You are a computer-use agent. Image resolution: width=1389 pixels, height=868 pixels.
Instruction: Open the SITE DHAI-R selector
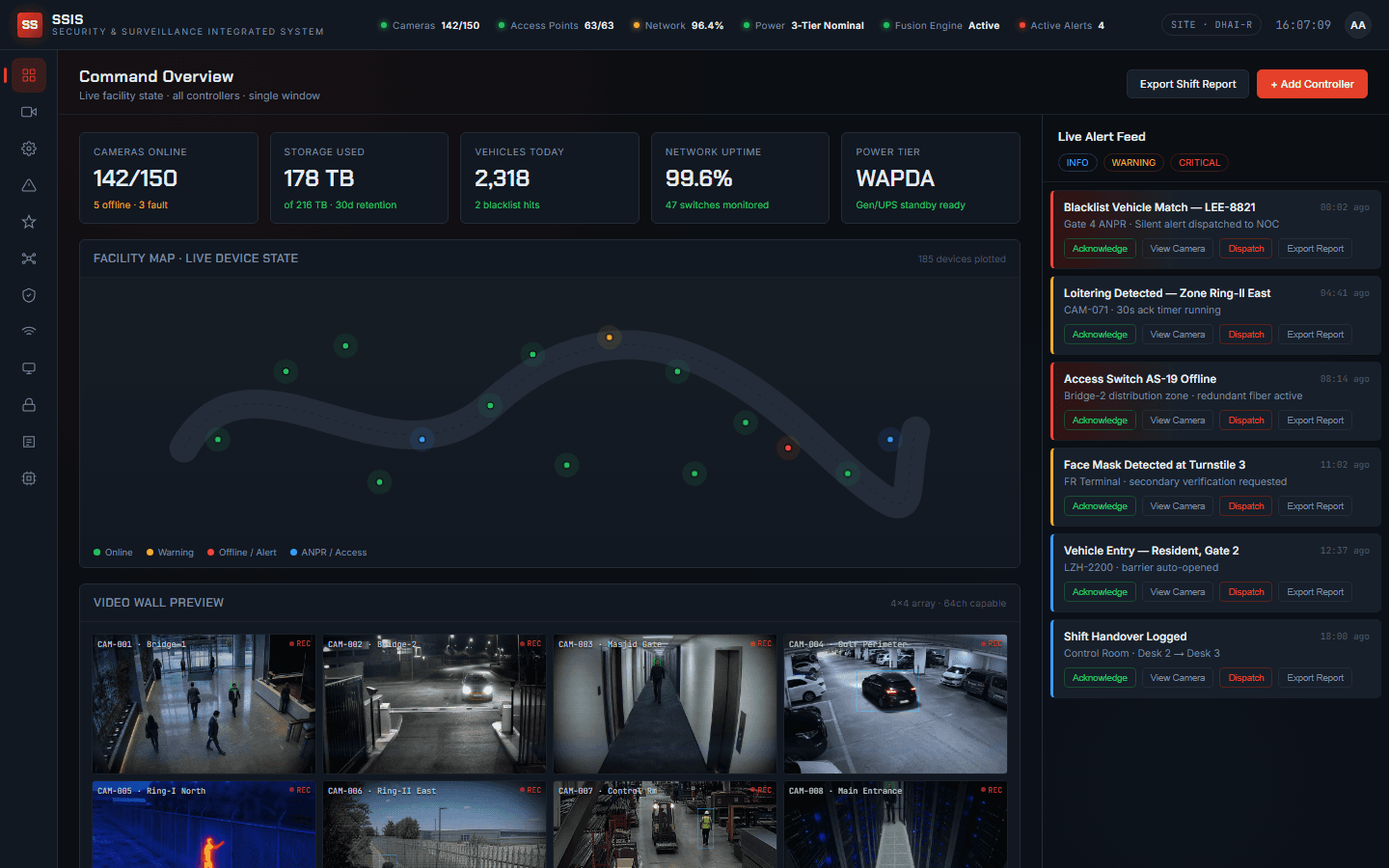[x=1213, y=25]
